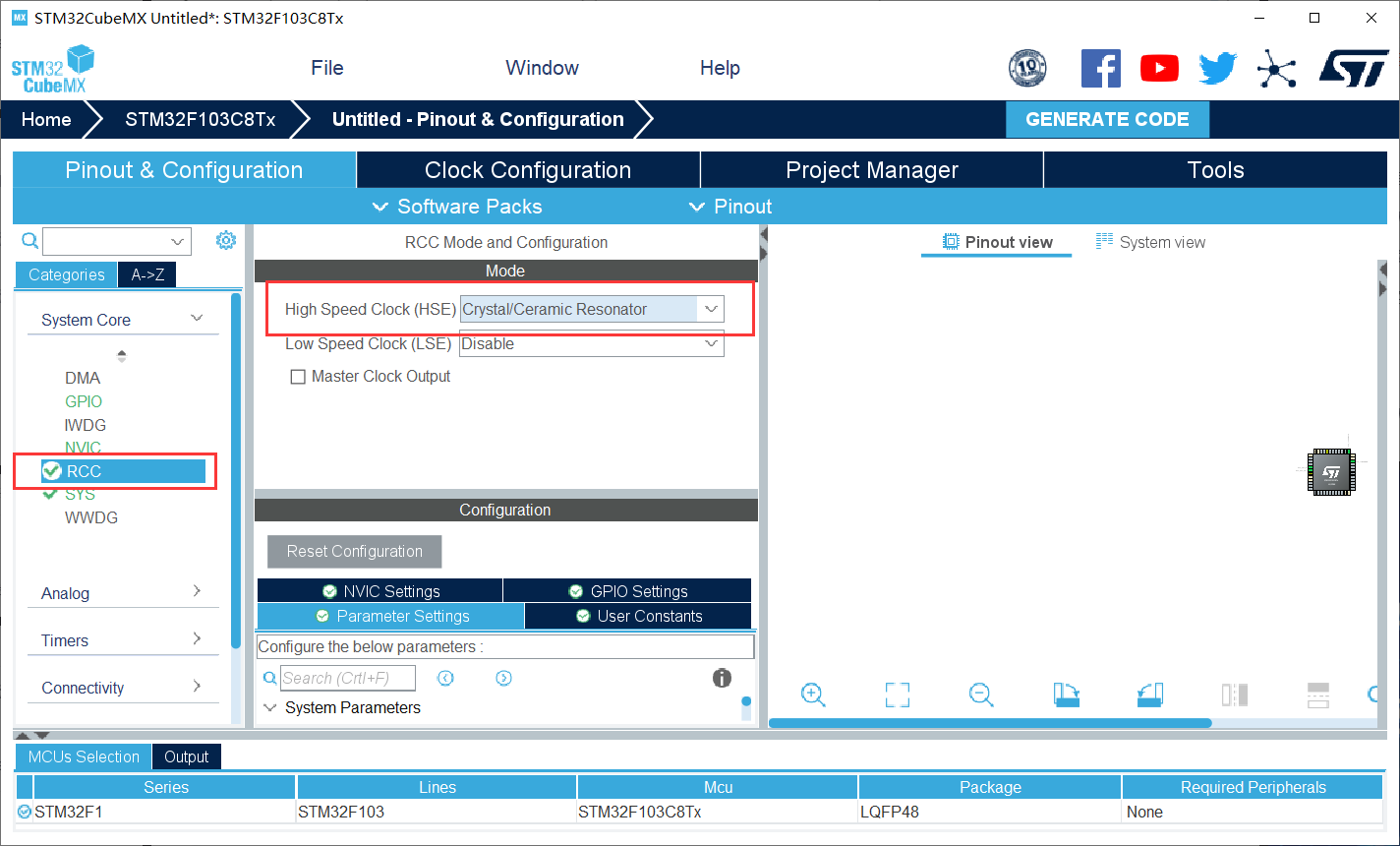Viewport: 1400px width, 846px height.
Task: Click the STM32F1 row status icon
Action: click(x=25, y=812)
